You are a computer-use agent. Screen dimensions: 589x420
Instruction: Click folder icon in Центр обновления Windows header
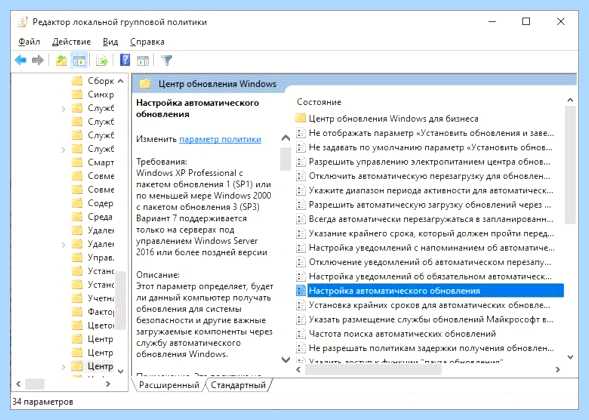pyautogui.click(x=145, y=84)
